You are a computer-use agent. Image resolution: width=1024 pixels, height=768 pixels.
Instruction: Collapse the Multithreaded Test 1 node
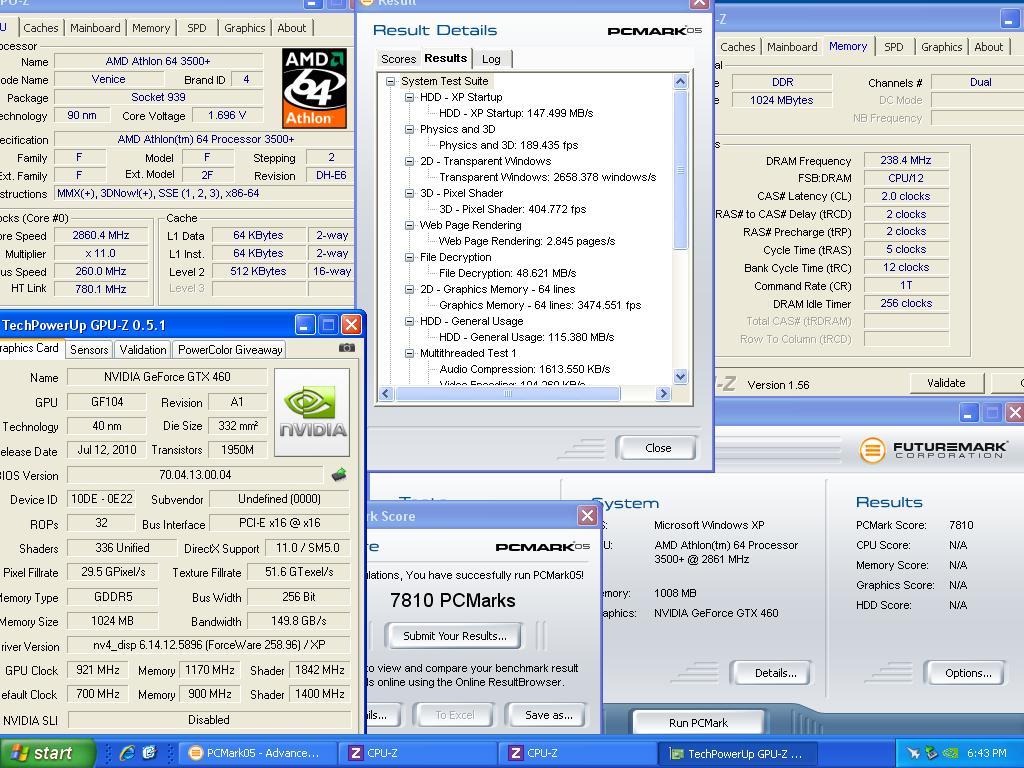tap(409, 353)
